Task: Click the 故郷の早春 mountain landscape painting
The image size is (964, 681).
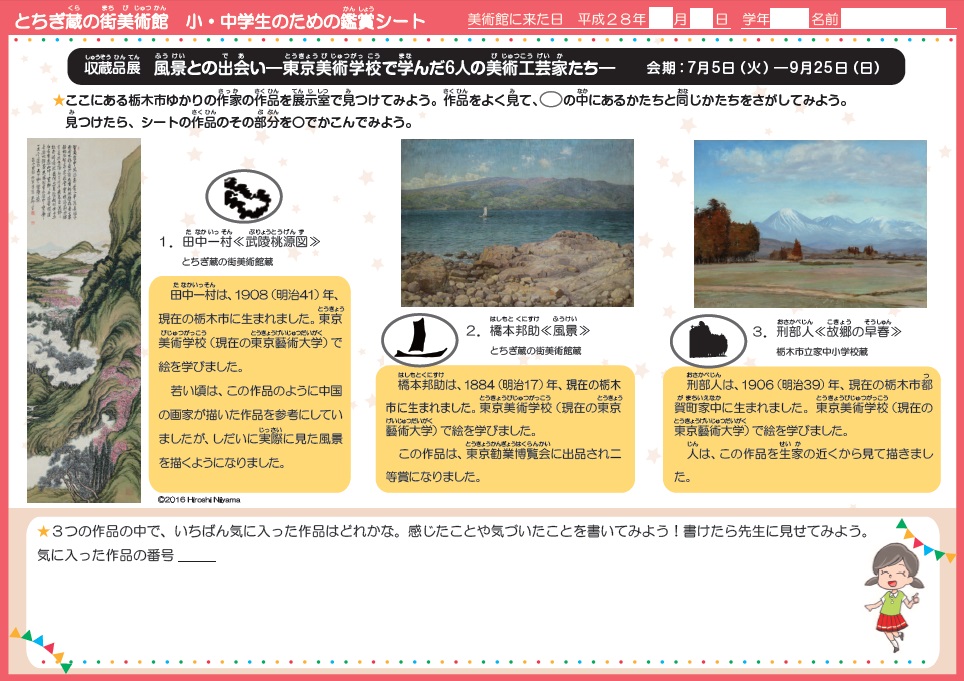Action: [810, 224]
